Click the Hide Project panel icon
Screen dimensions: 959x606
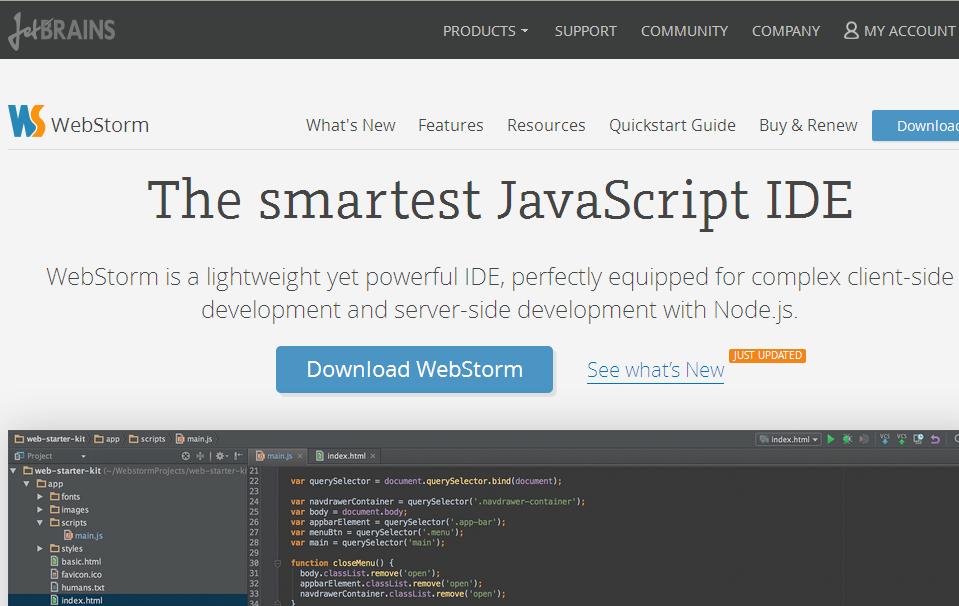pyautogui.click(x=238, y=455)
